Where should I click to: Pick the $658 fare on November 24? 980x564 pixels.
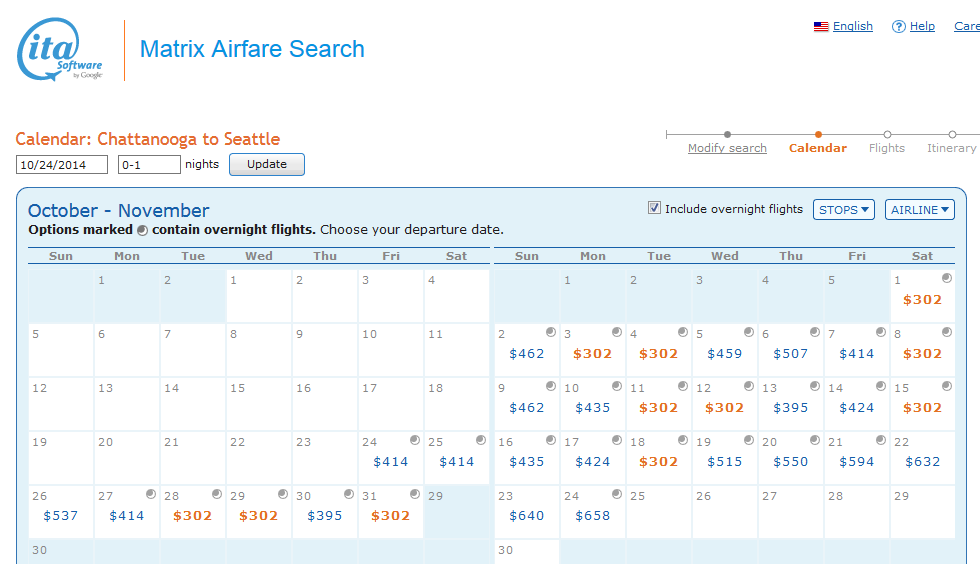tap(592, 516)
